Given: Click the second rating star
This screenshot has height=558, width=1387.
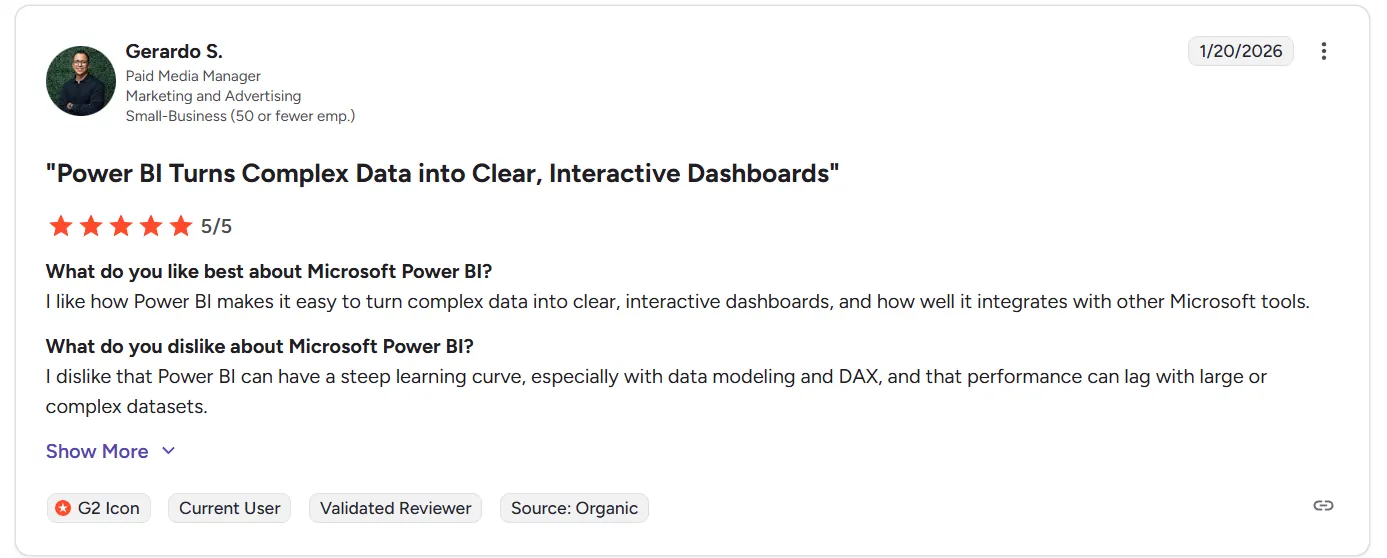Looking at the screenshot, I should pos(91,226).
